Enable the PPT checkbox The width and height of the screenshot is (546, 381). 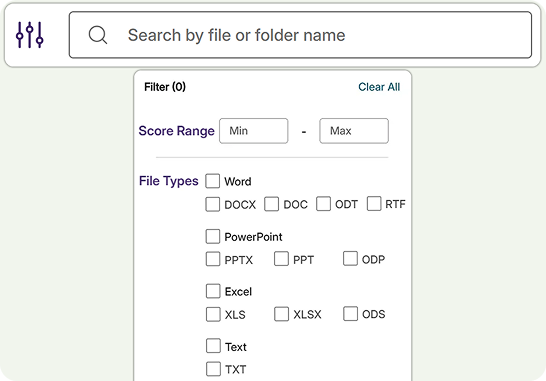[281, 259]
